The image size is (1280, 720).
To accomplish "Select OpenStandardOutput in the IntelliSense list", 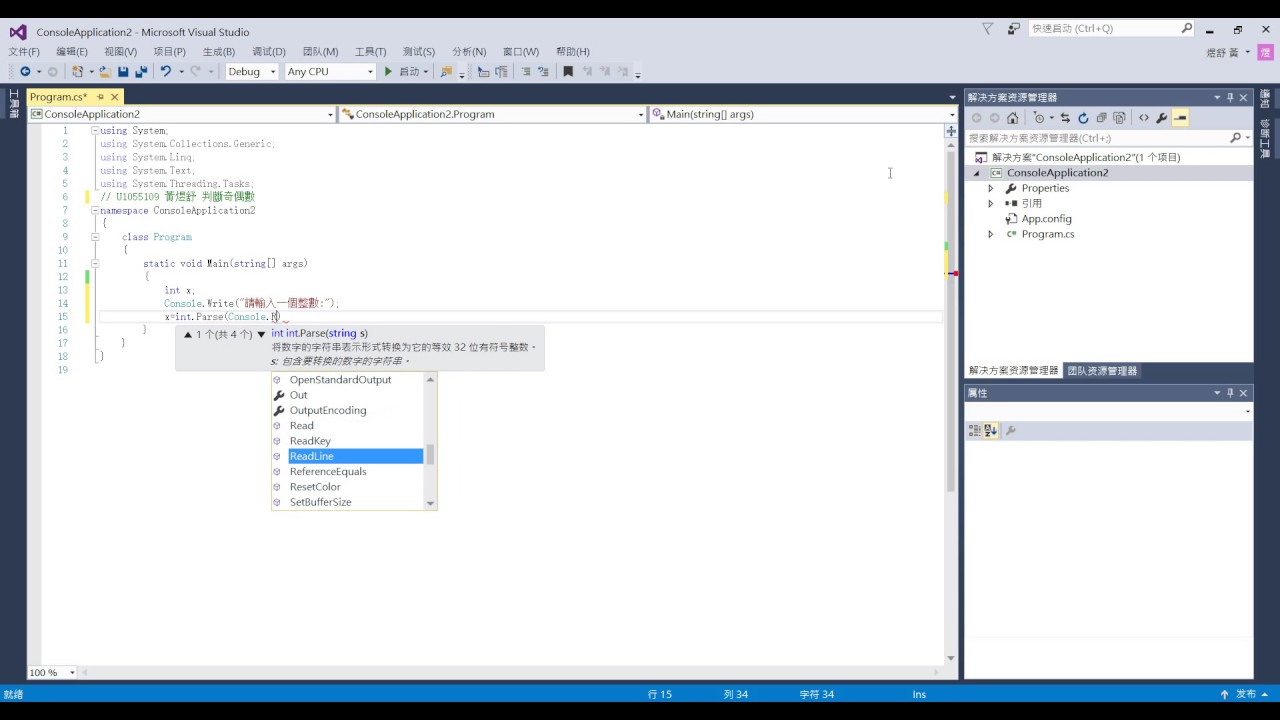I will pos(348,380).
